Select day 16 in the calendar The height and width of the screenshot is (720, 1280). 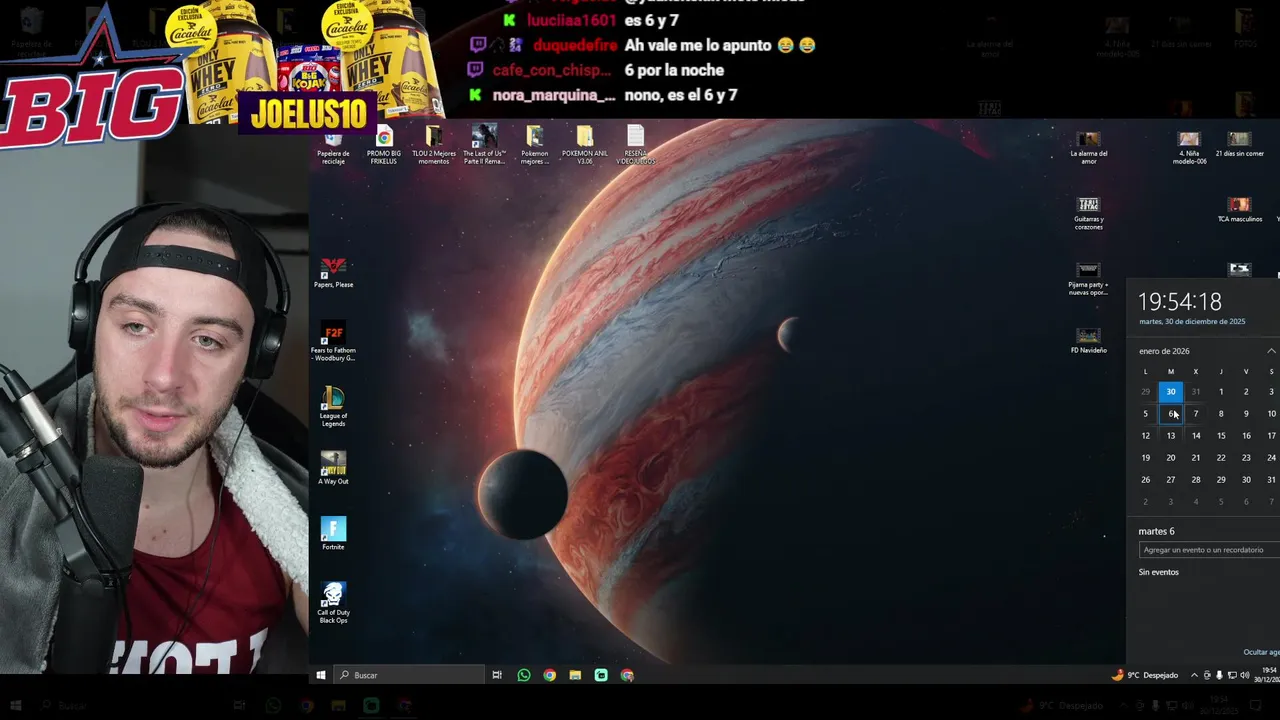coord(1246,436)
